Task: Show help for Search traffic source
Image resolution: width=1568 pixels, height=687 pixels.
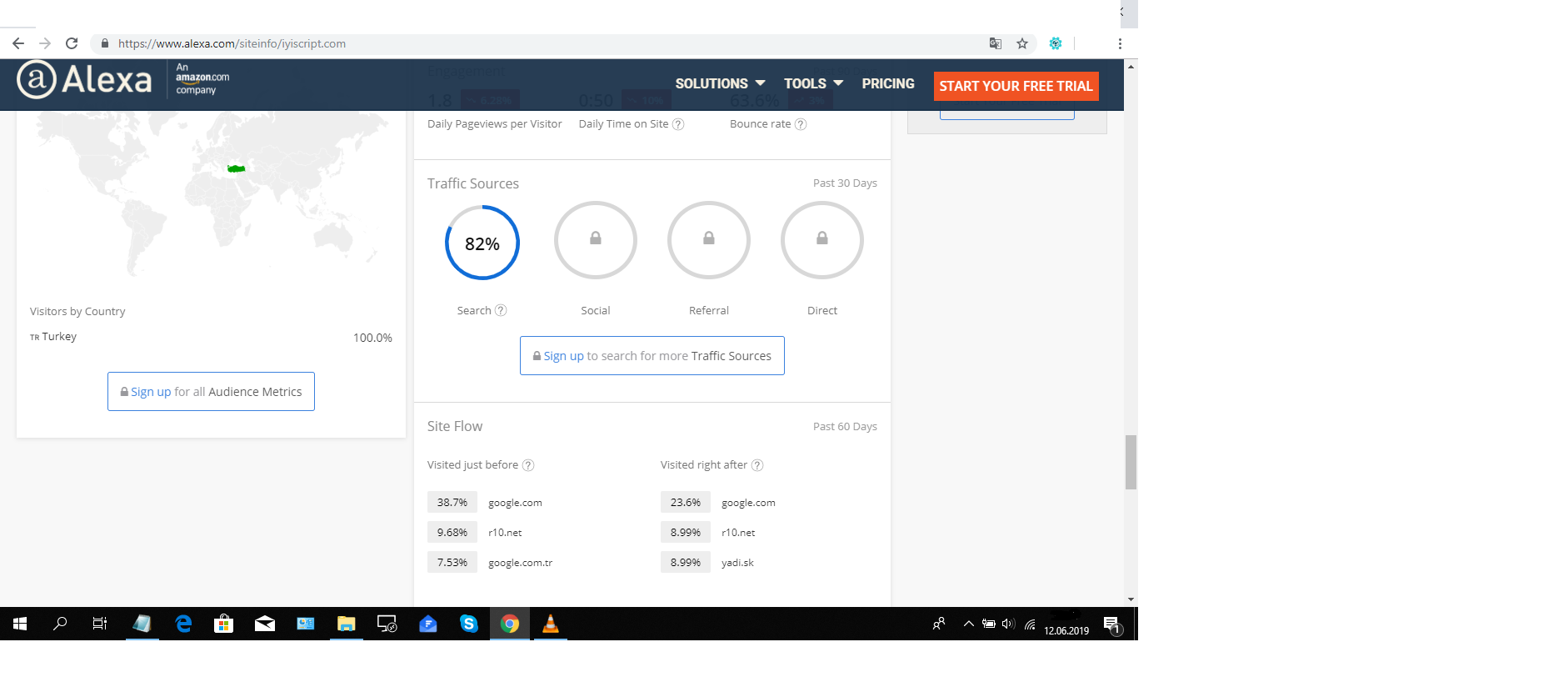Action: [x=501, y=310]
